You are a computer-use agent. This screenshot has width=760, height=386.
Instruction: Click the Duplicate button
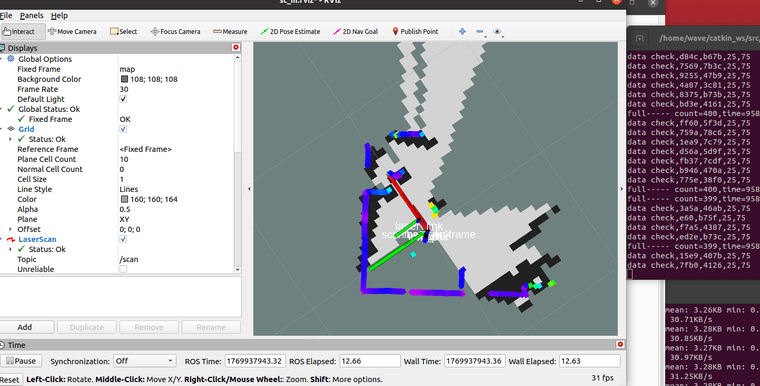point(87,327)
